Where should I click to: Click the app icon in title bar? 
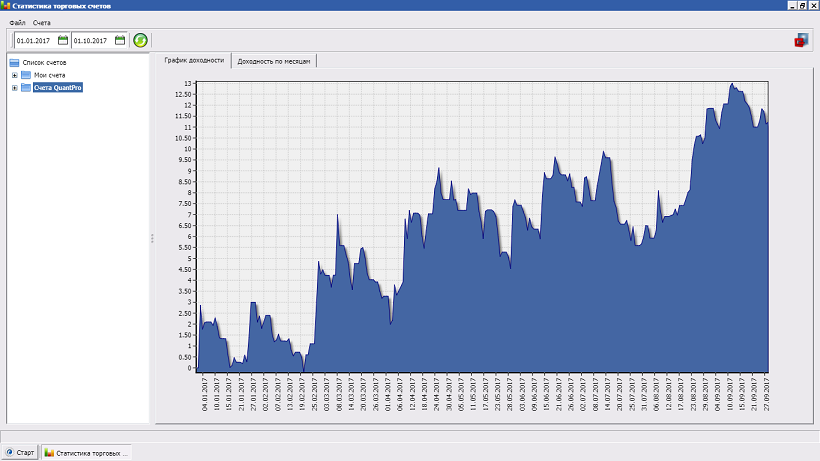(x=5, y=5)
